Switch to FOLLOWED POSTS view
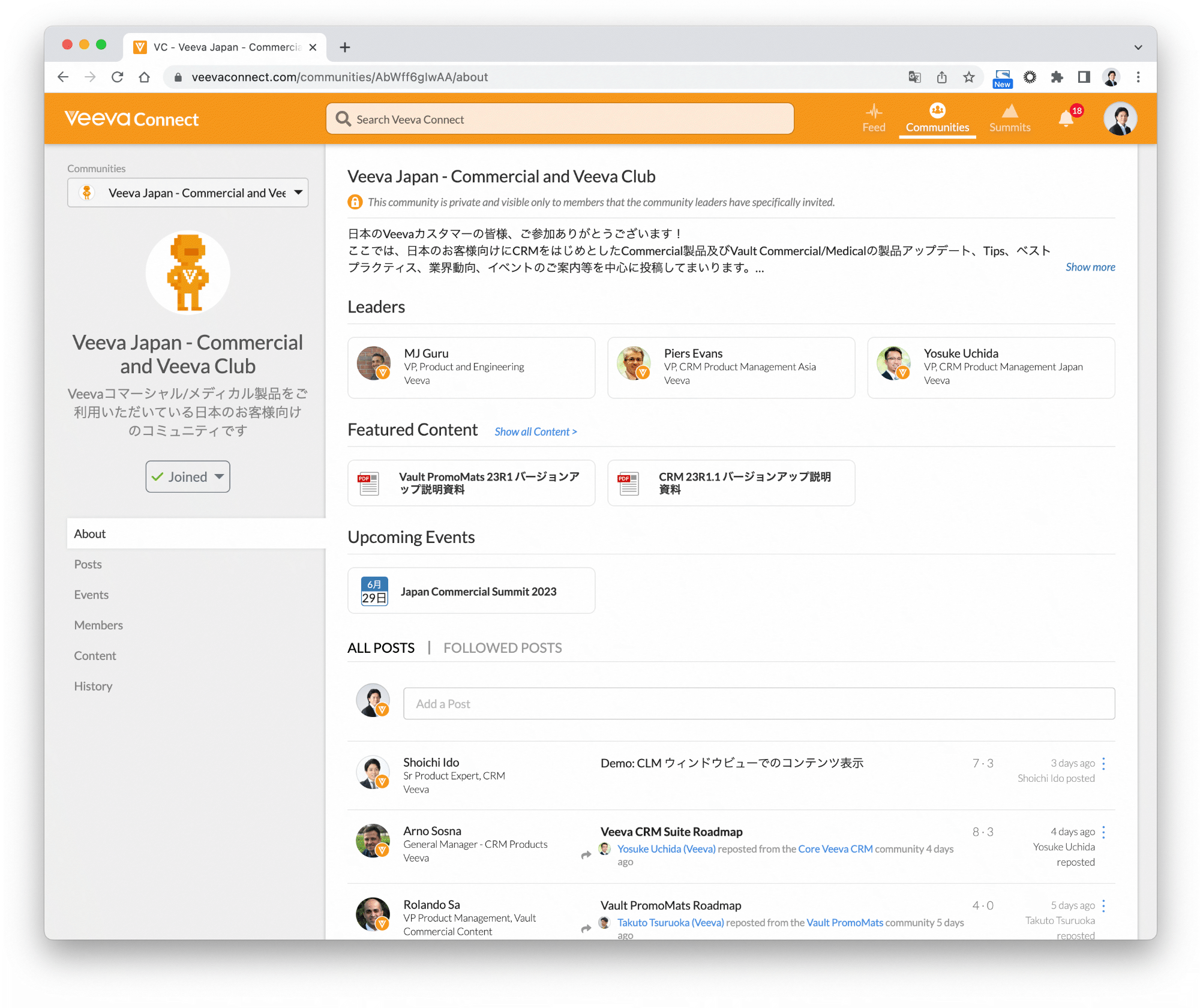 click(x=502, y=648)
